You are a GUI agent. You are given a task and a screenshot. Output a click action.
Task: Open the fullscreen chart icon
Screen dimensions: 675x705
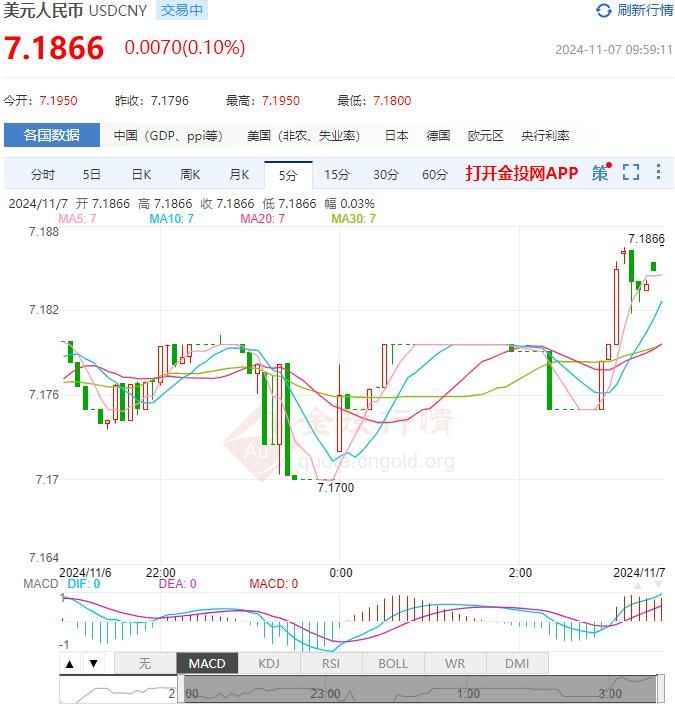631,172
